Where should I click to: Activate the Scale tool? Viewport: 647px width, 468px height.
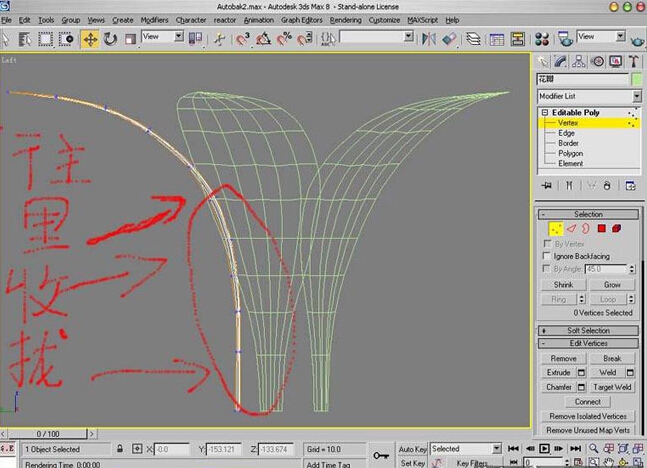tap(130, 39)
